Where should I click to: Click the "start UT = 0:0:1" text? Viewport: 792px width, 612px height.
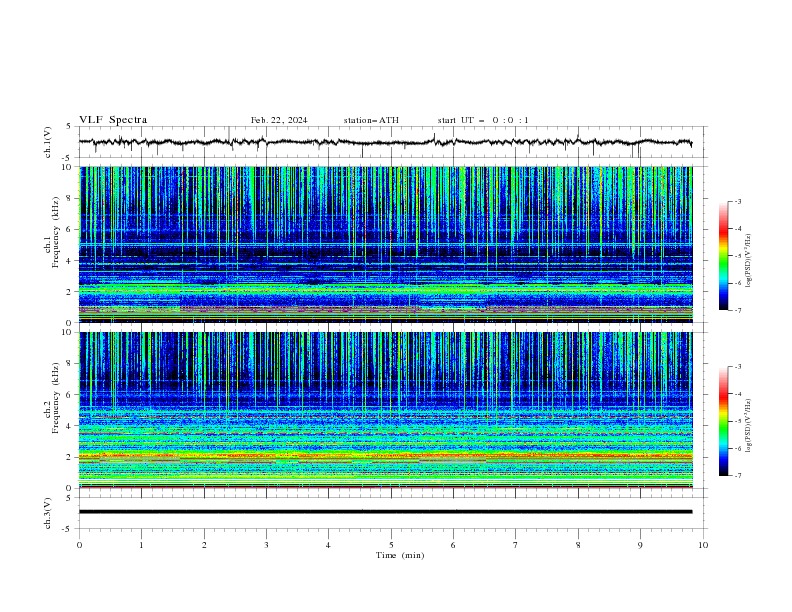click(x=483, y=120)
